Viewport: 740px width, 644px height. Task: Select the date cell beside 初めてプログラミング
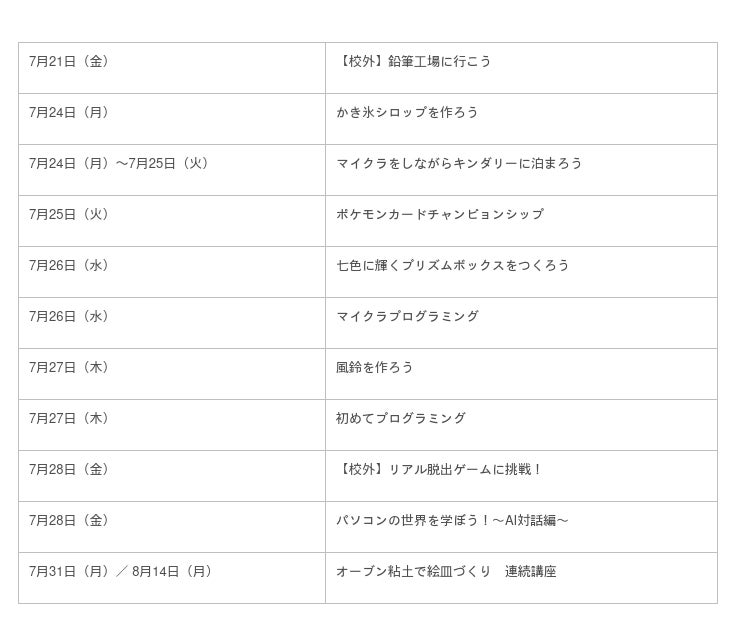click(69, 419)
